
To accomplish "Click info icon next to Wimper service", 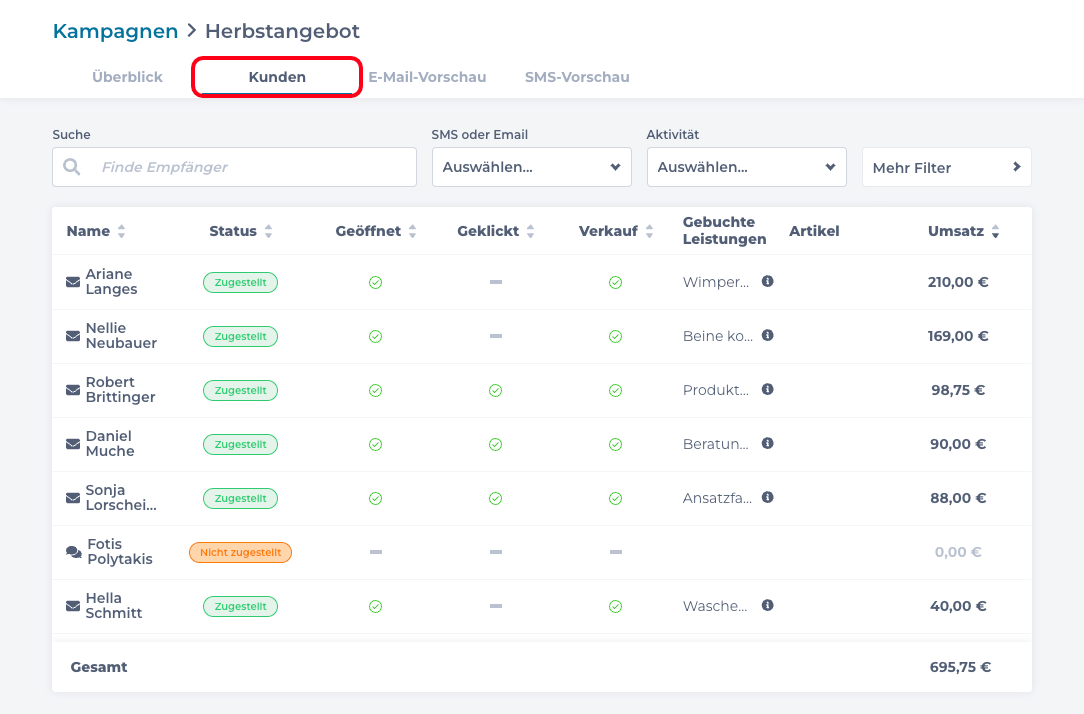I will click(767, 281).
